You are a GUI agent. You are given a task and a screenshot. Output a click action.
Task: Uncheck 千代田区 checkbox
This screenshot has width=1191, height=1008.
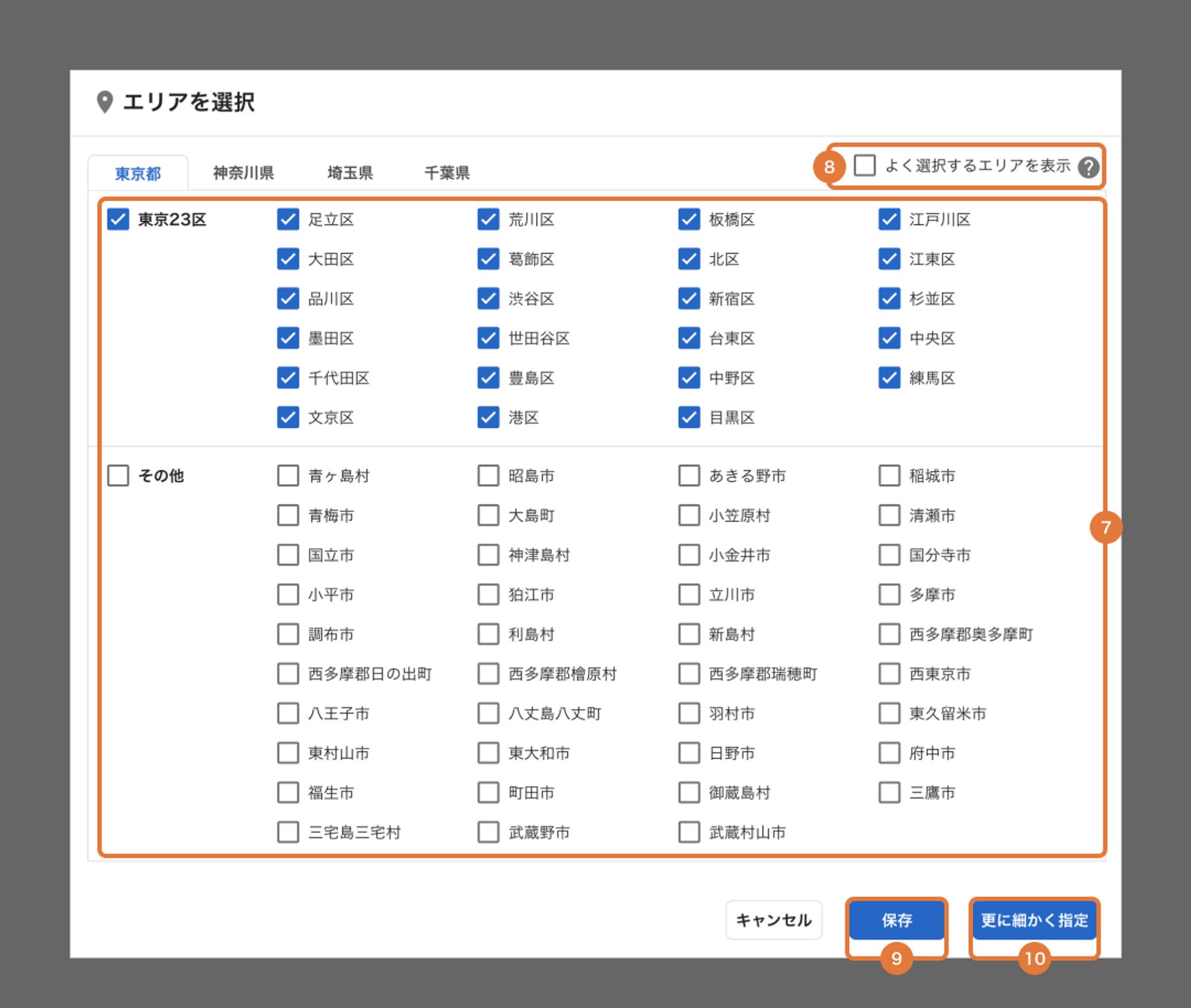click(x=288, y=377)
